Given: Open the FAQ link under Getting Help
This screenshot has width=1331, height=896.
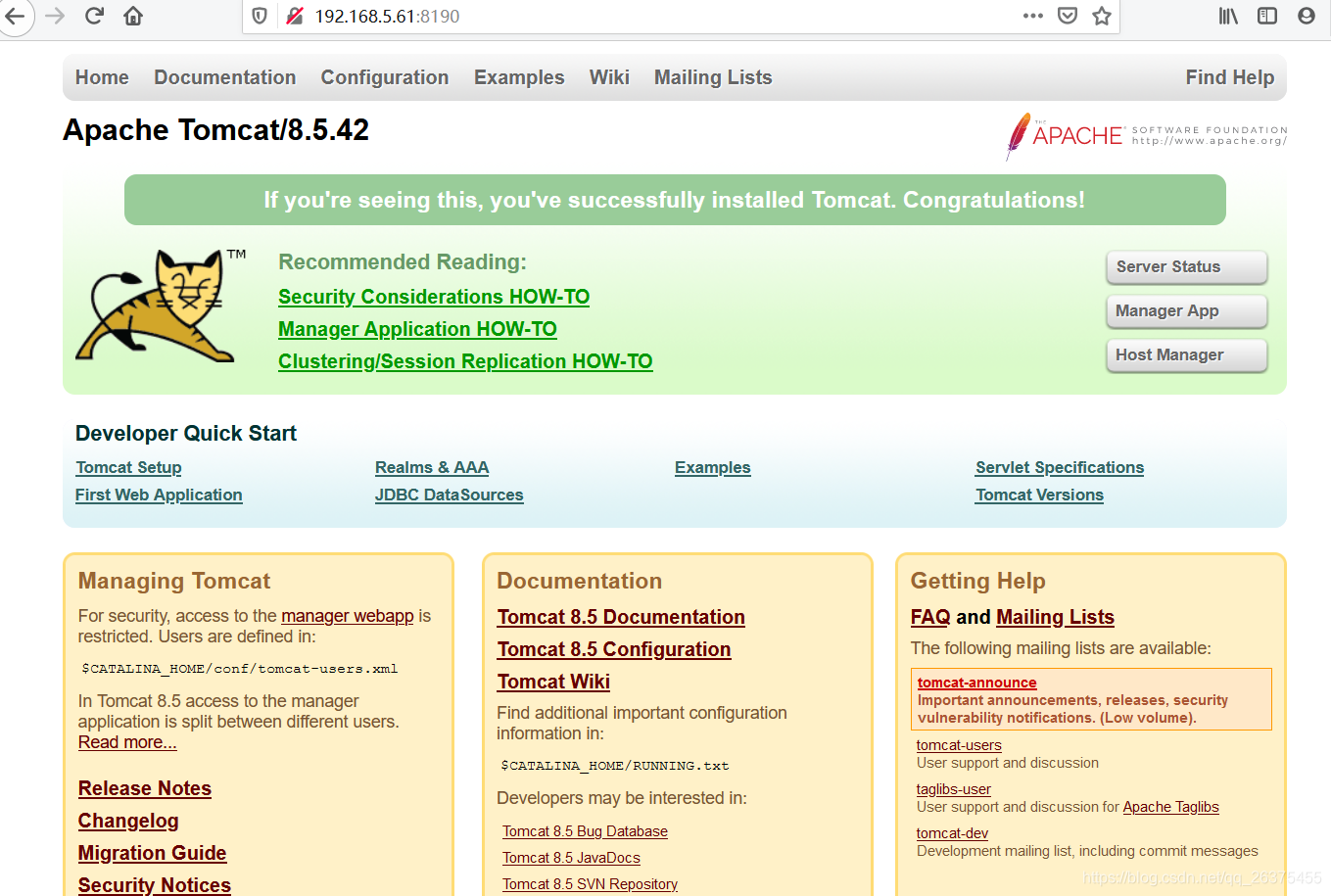Looking at the screenshot, I should coord(930,617).
